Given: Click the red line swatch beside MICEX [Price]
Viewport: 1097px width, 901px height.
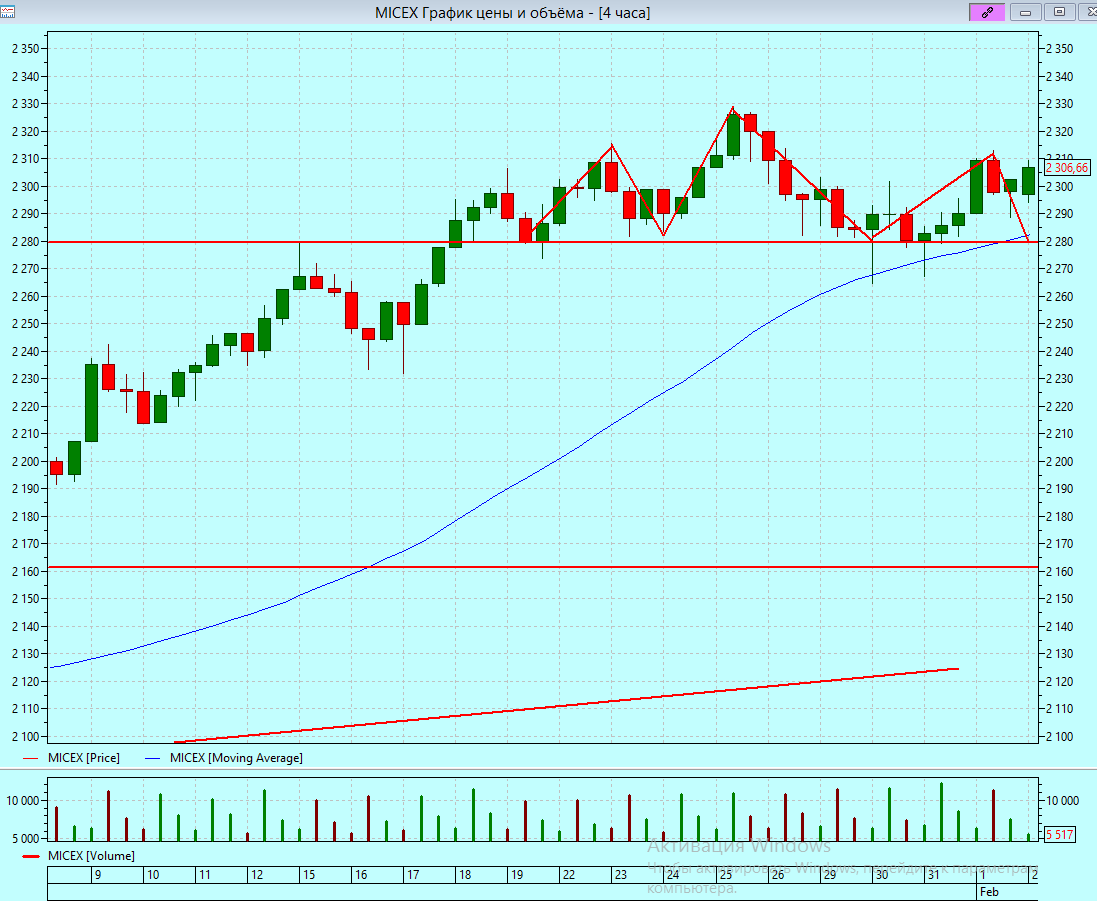Looking at the screenshot, I should click(31, 758).
